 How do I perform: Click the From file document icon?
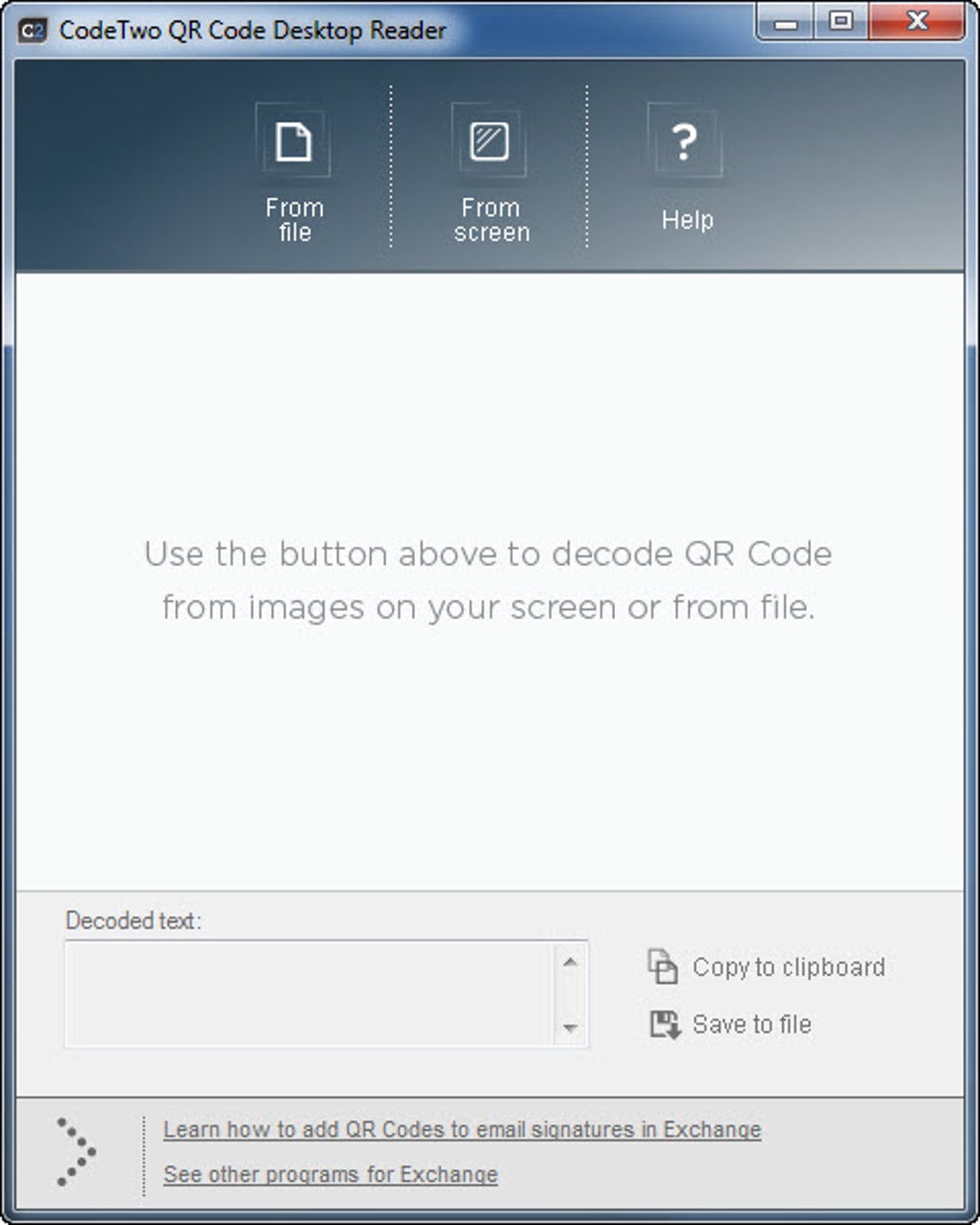coord(293,142)
